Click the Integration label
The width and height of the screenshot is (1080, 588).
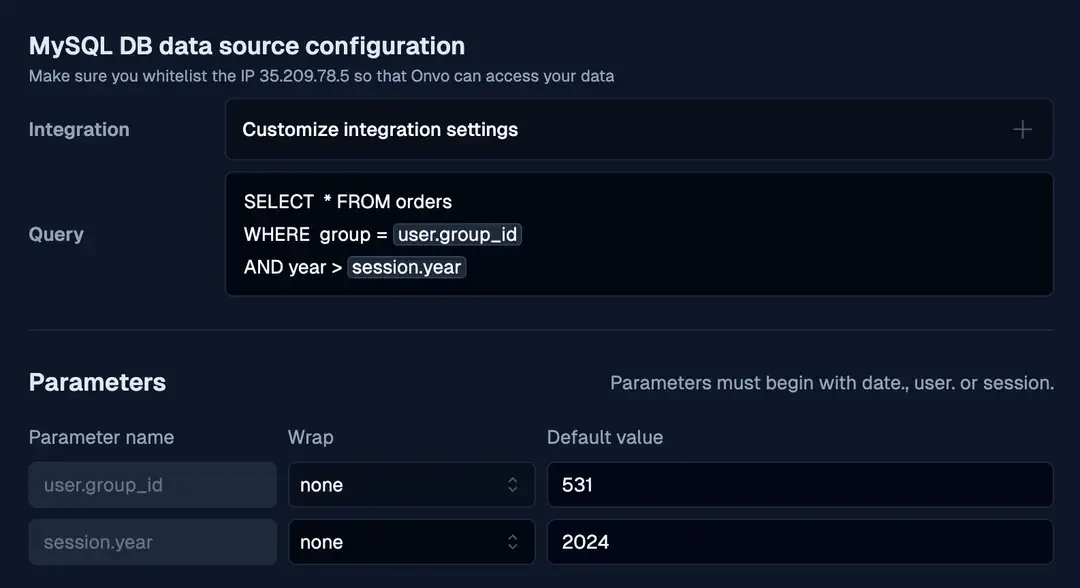click(79, 130)
